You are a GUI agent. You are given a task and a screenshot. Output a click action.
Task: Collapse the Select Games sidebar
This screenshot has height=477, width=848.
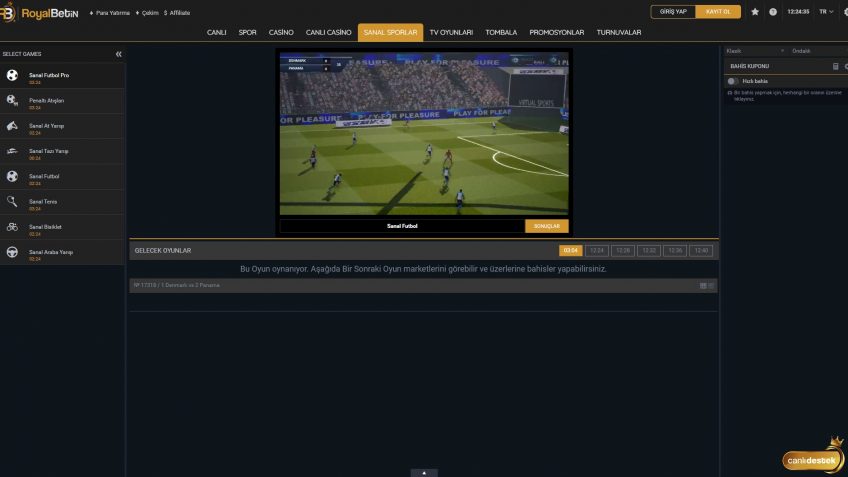pos(118,54)
